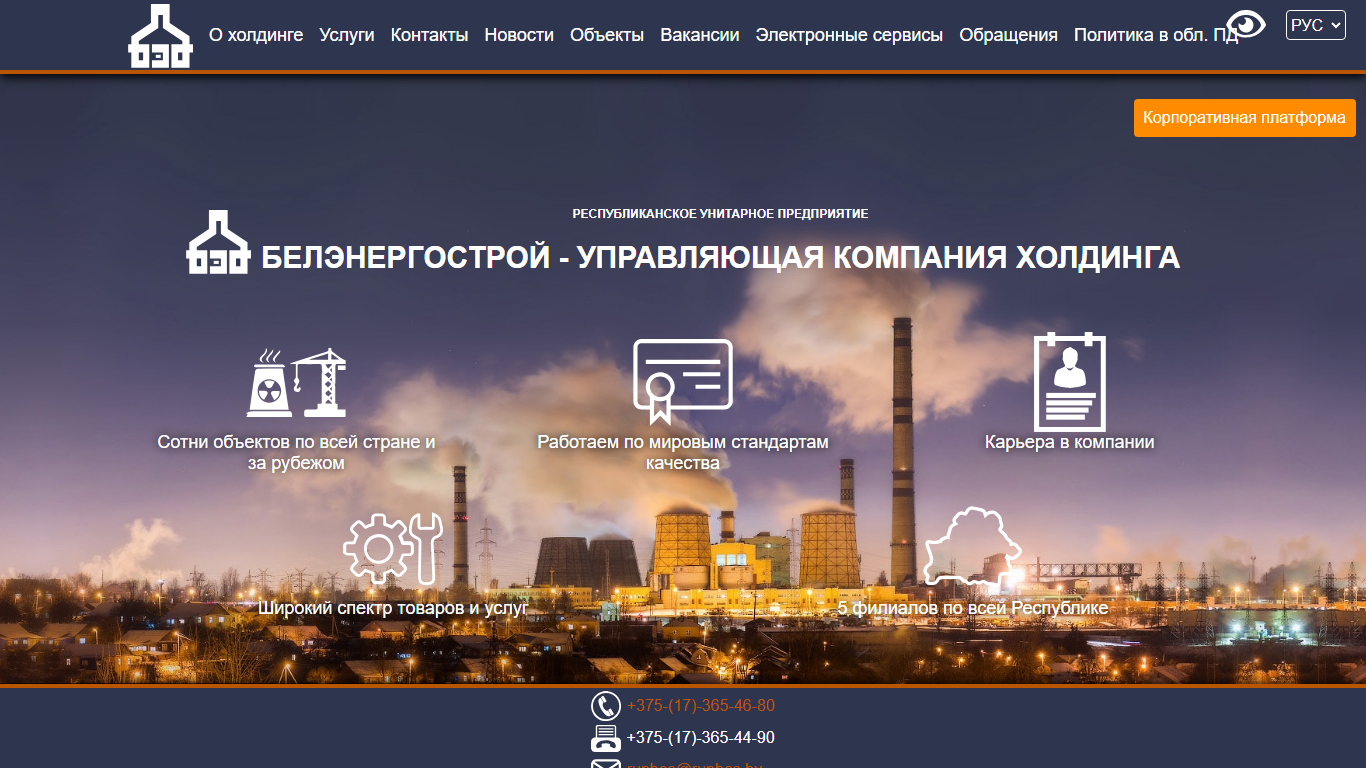Open Работаем по мировым стандартам качества

[683, 452]
